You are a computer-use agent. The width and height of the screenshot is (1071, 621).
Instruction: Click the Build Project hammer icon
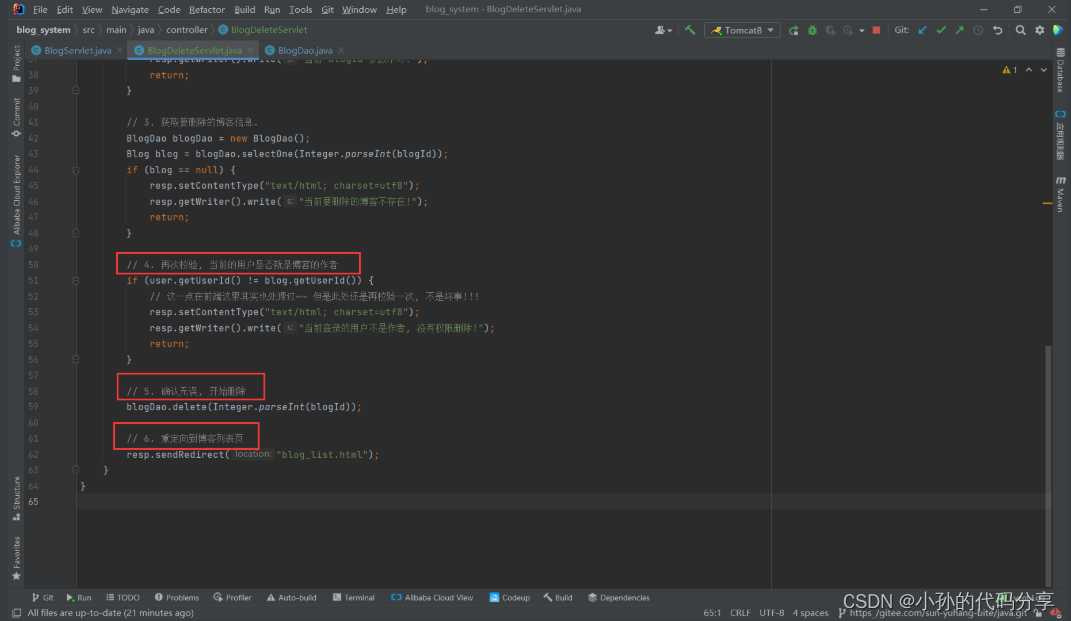690,30
